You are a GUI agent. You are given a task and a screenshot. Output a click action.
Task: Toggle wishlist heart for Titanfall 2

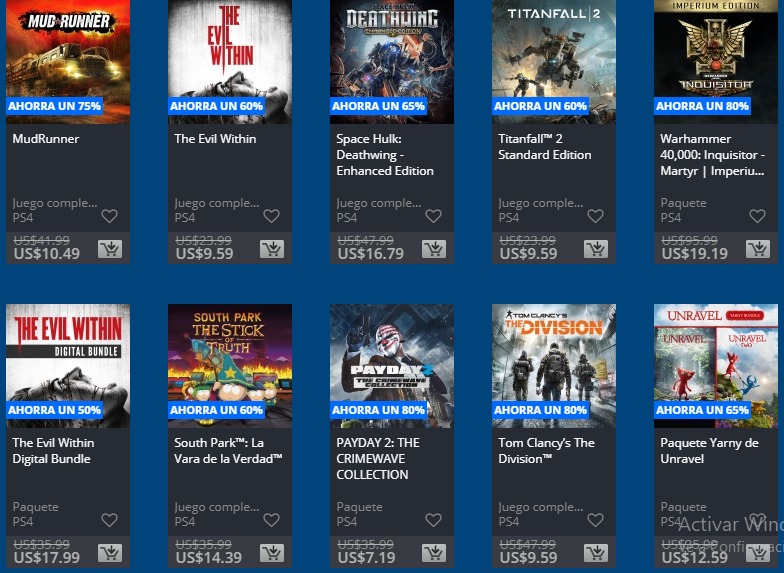point(596,216)
